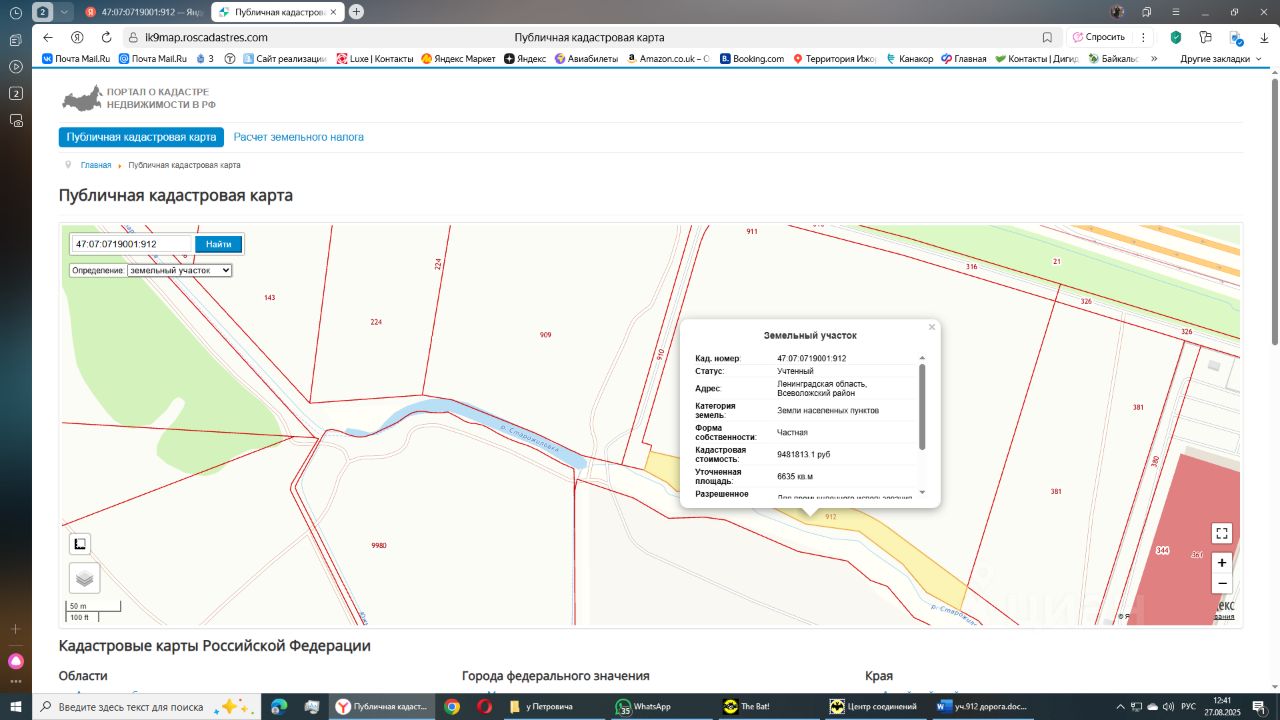Reload the current page
This screenshot has width=1280, height=720.
click(106, 37)
